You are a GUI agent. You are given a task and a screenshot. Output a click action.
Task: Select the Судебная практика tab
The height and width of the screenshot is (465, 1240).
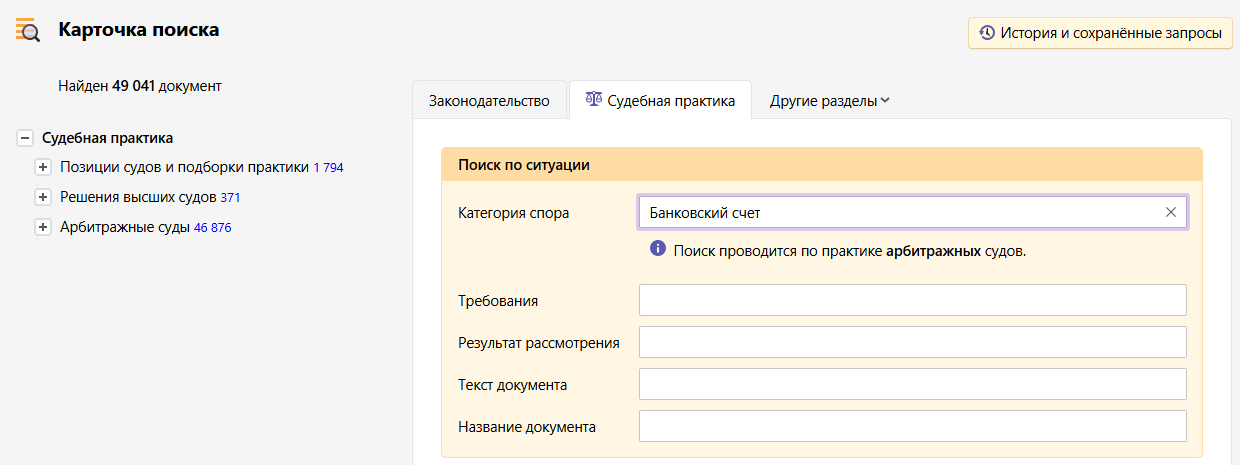(x=660, y=101)
